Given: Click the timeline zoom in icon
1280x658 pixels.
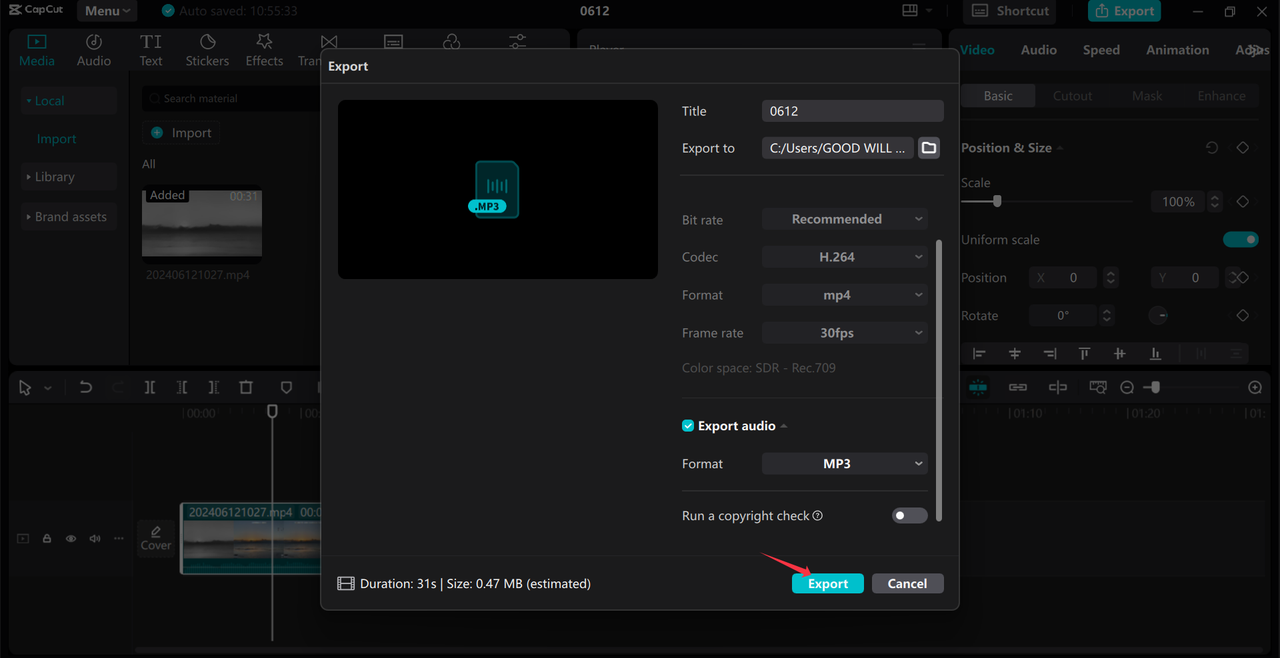Looking at the screenshot, I should [x=1255, y=387].
